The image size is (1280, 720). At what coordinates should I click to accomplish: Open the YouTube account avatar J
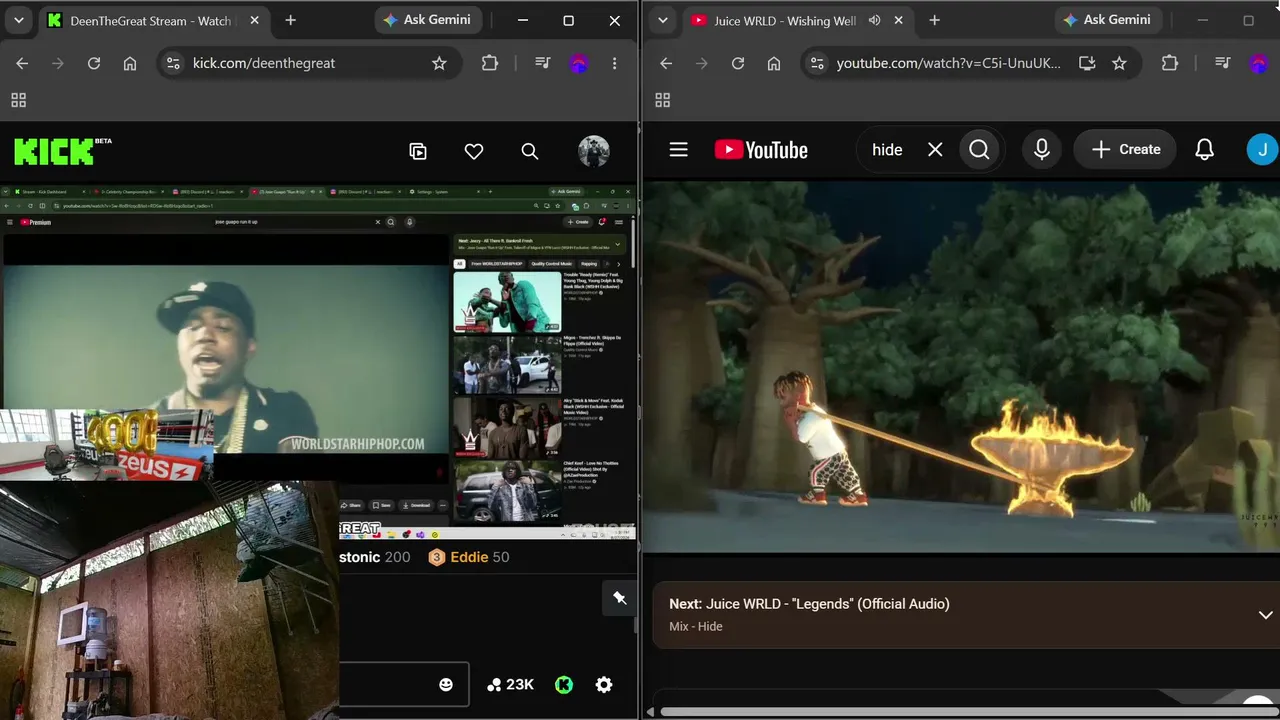[x=1262, y=150]
